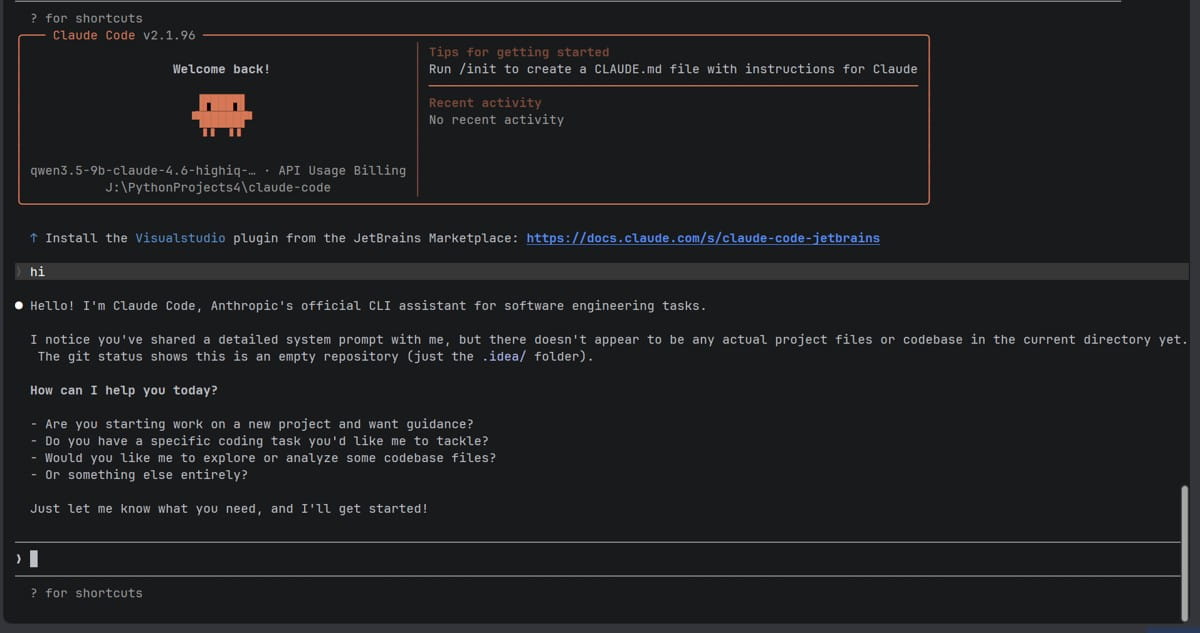1200x633 pixels.
Task: Select the 'Recent activity' heading
Action: (485, 102)
